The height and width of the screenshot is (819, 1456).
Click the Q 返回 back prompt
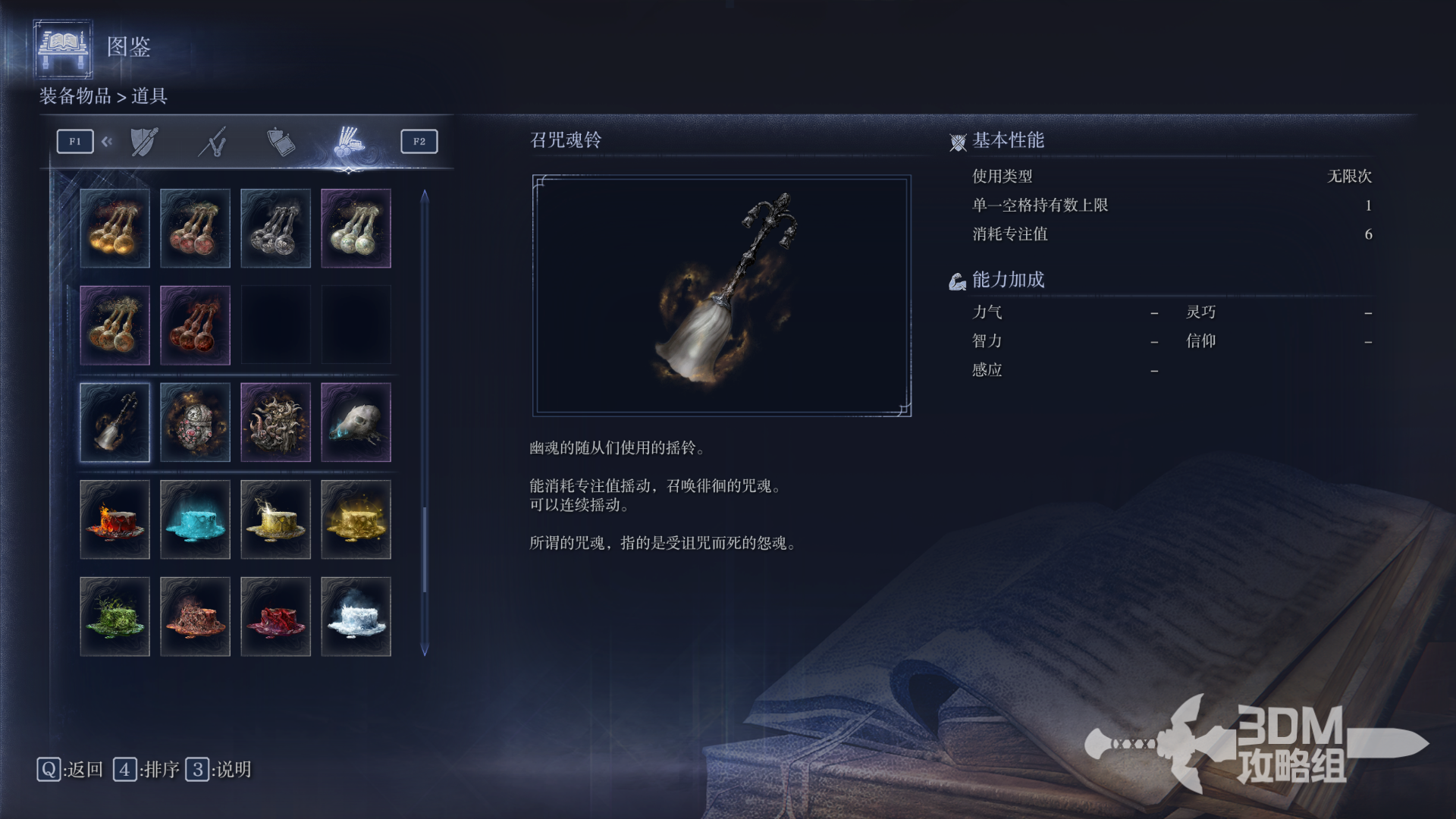coord(70,770)
